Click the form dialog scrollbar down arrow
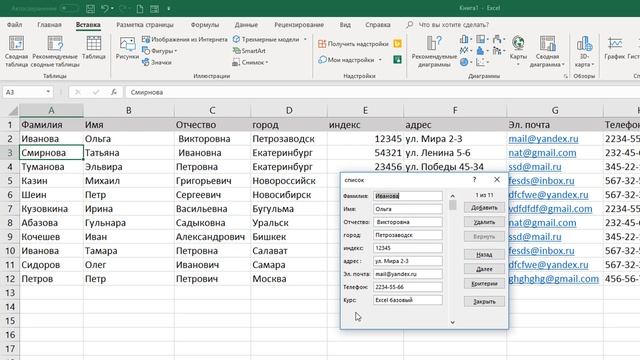 coord(452,322)
